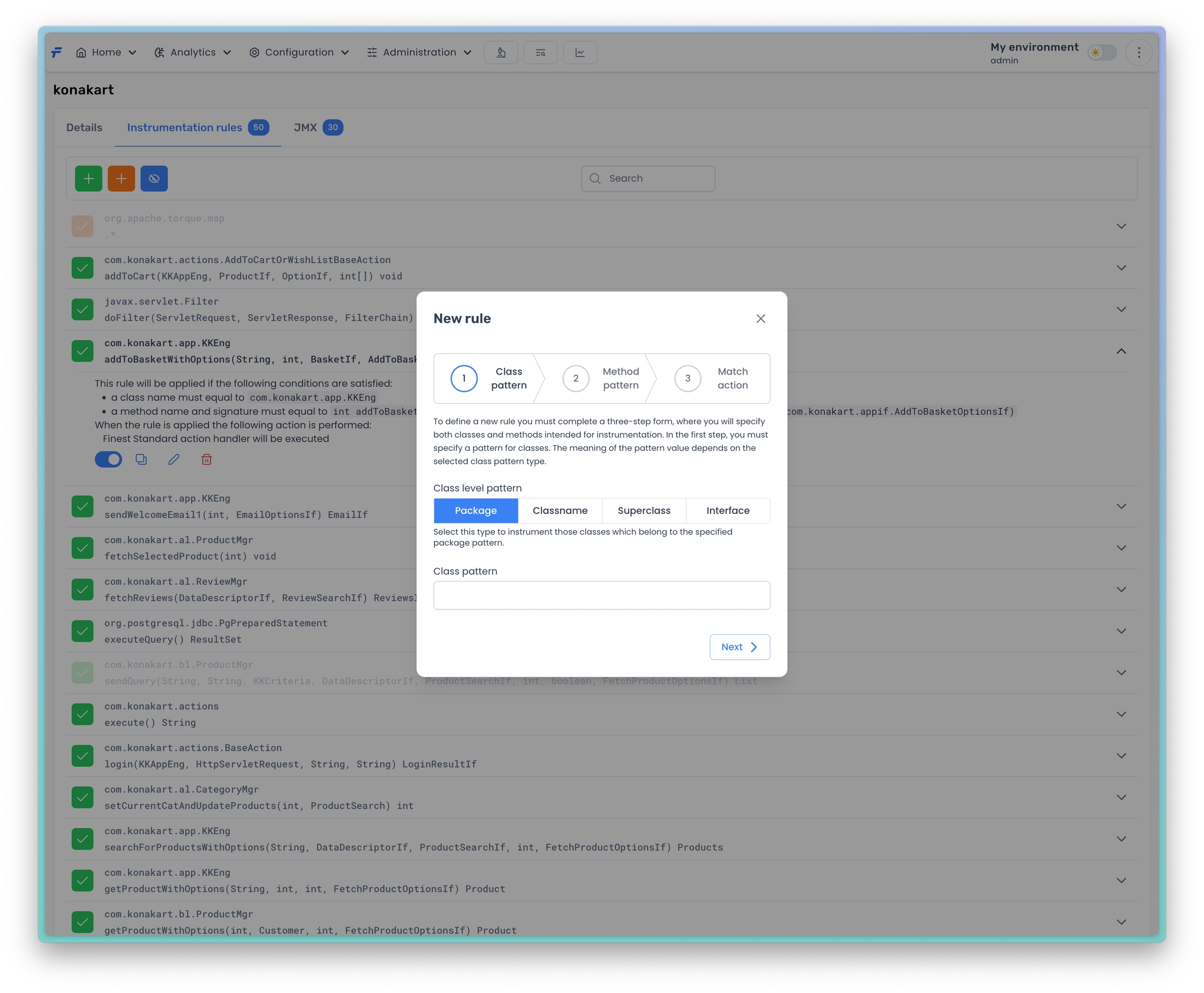This screenshot has width=1204, height=993.
Task: Click the Next button in dialog
Action: 739,647
